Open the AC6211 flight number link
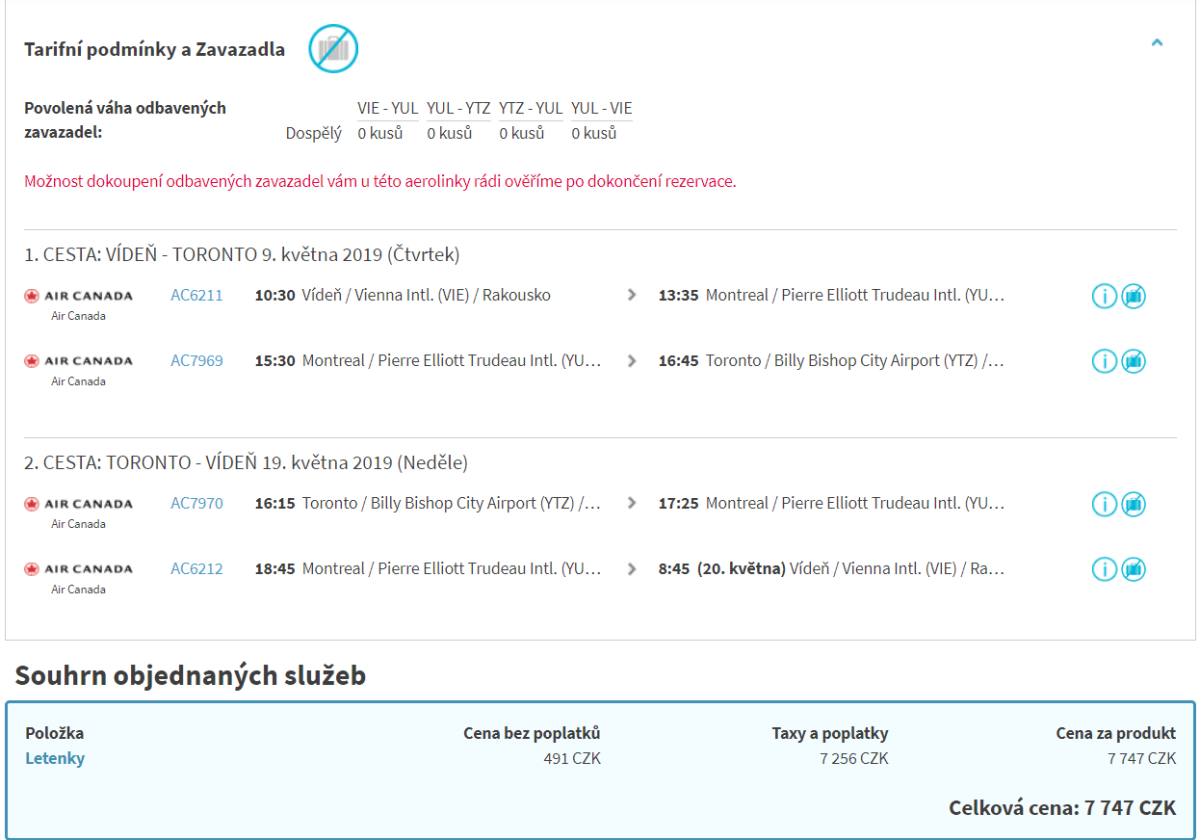 [x=196, y=295]
